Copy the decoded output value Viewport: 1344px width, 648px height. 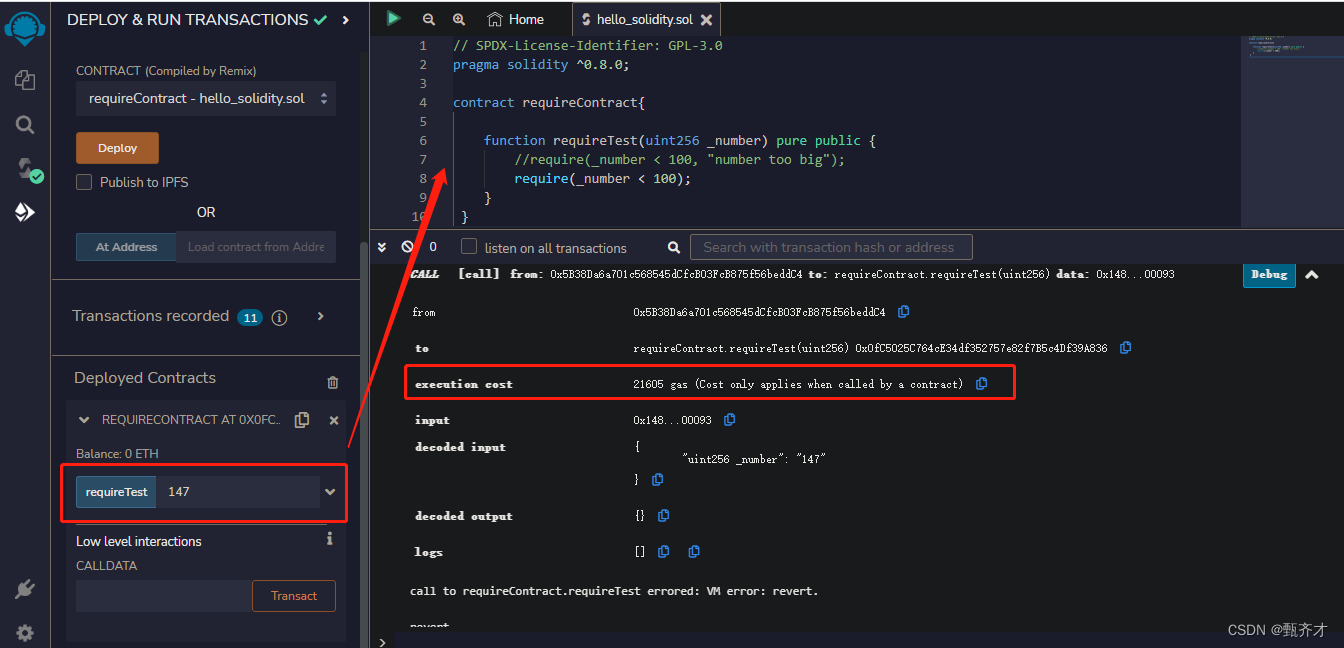663,516
